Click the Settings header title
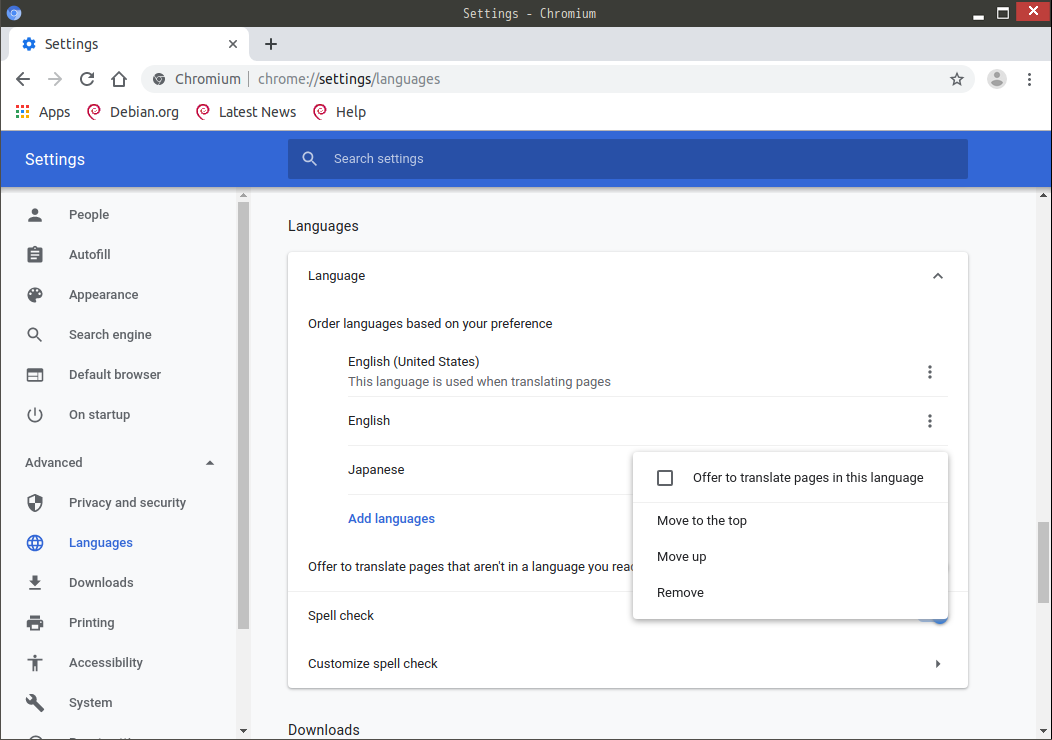 pyautogui.click(x=55, y=160)
